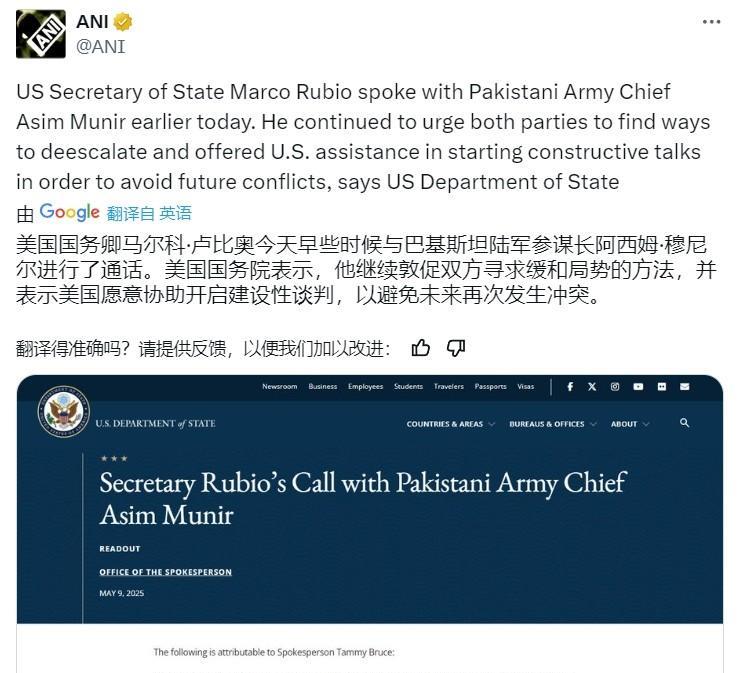This screenshot has width=744, height=673.
Task: Open the Newsroom menu item
Action: [279, 386]
